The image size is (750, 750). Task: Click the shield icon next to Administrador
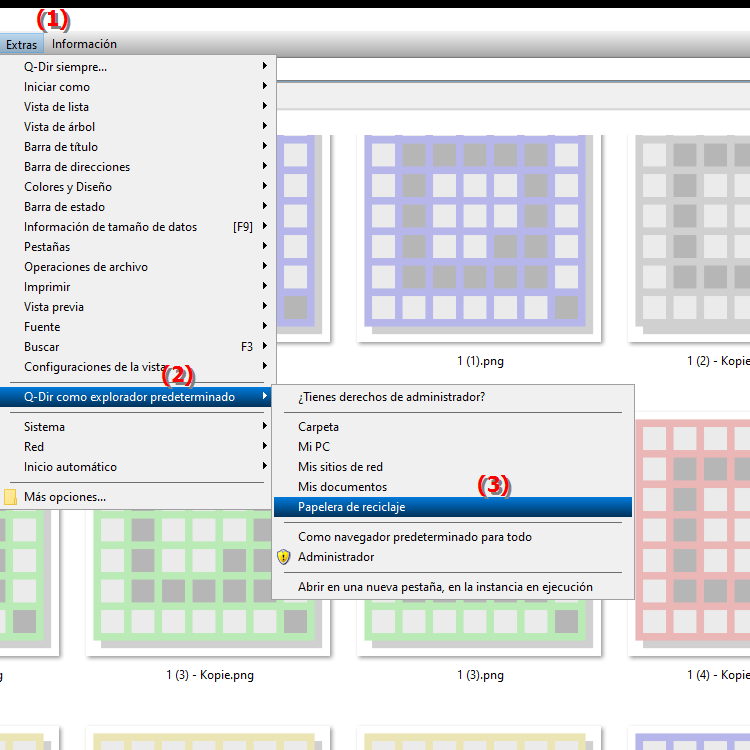tap(284, 557)
